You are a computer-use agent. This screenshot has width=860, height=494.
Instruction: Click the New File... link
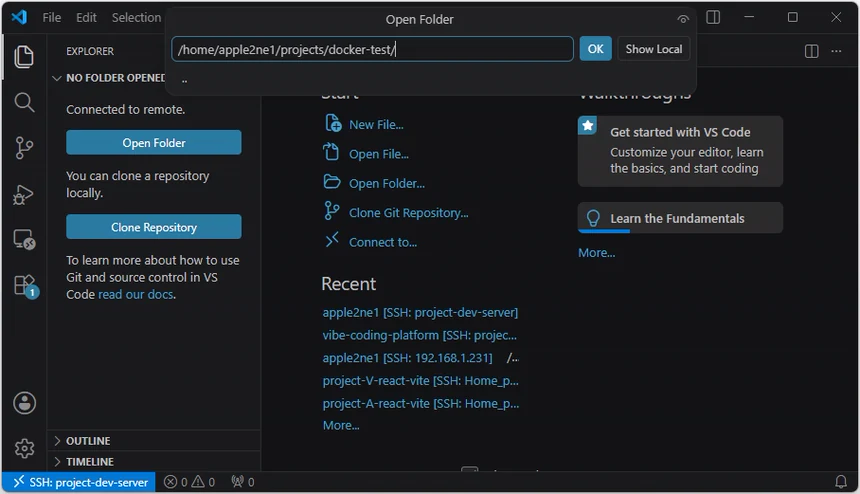pyautogui.click(x=376, y=125)
